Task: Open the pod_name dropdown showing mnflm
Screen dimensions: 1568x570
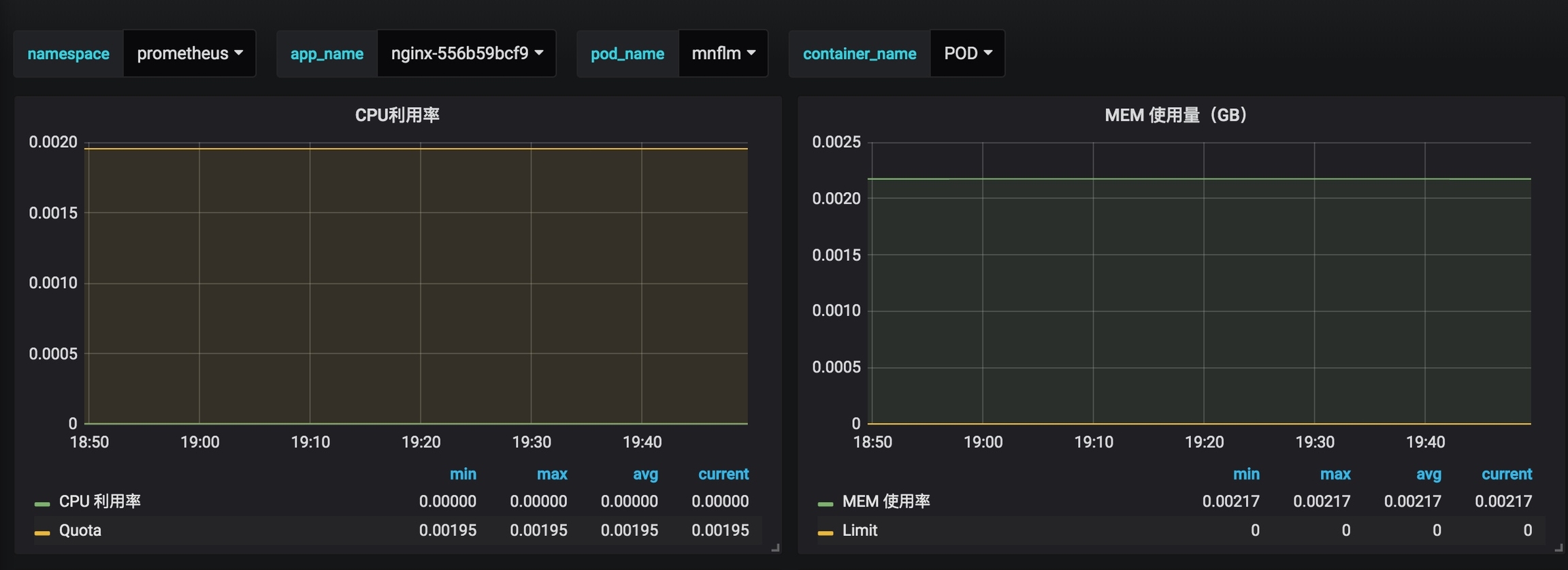Action: click(723, 53)
